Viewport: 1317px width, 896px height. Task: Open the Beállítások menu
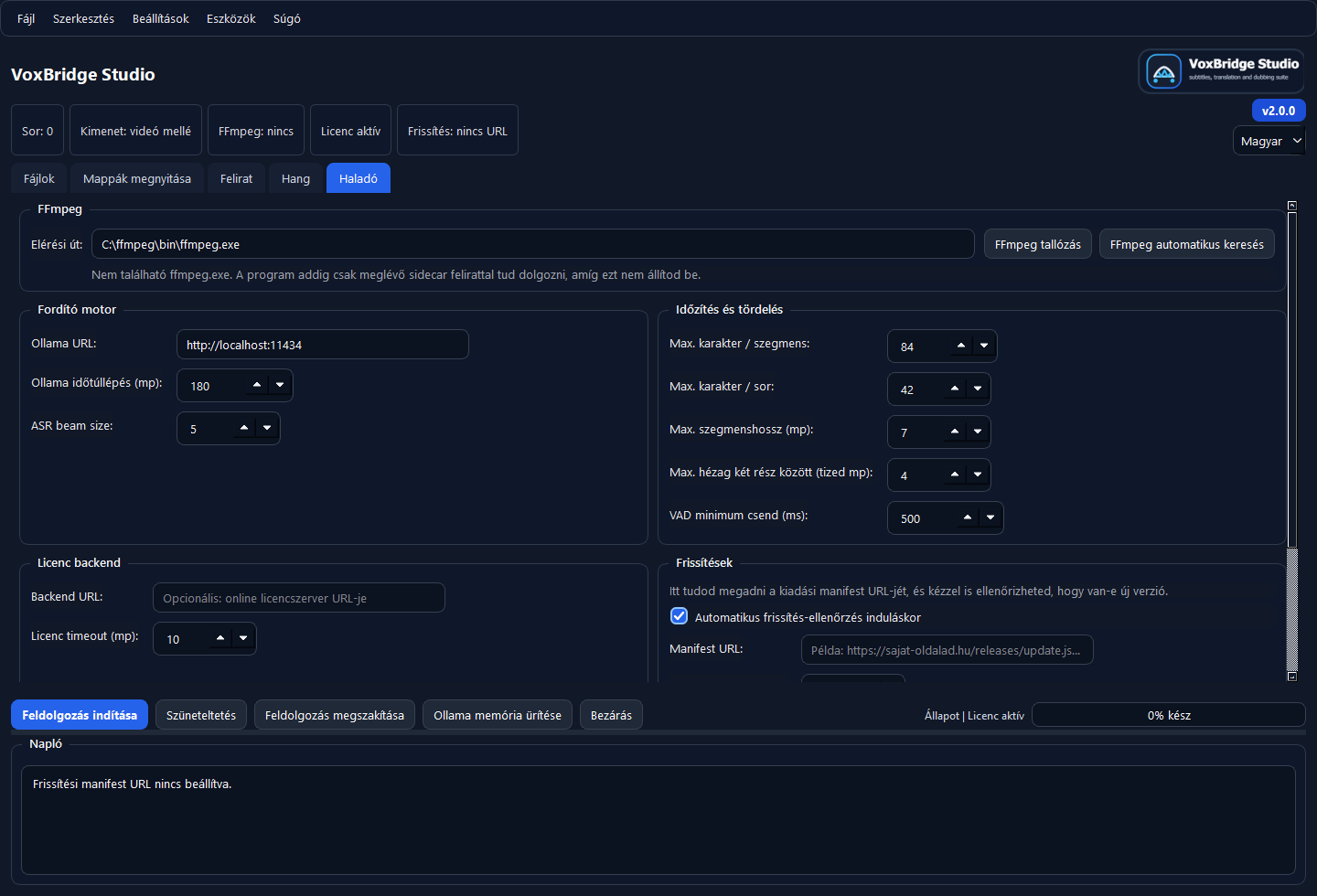click(160, 18)
